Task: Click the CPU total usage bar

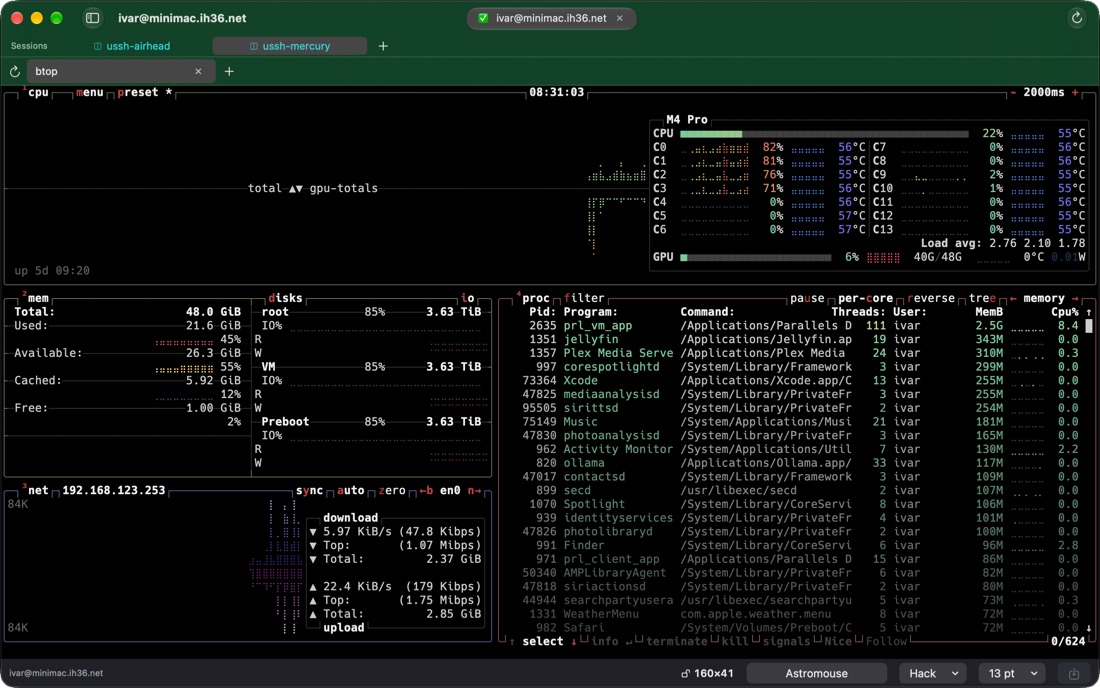Action: click(824, 134)
